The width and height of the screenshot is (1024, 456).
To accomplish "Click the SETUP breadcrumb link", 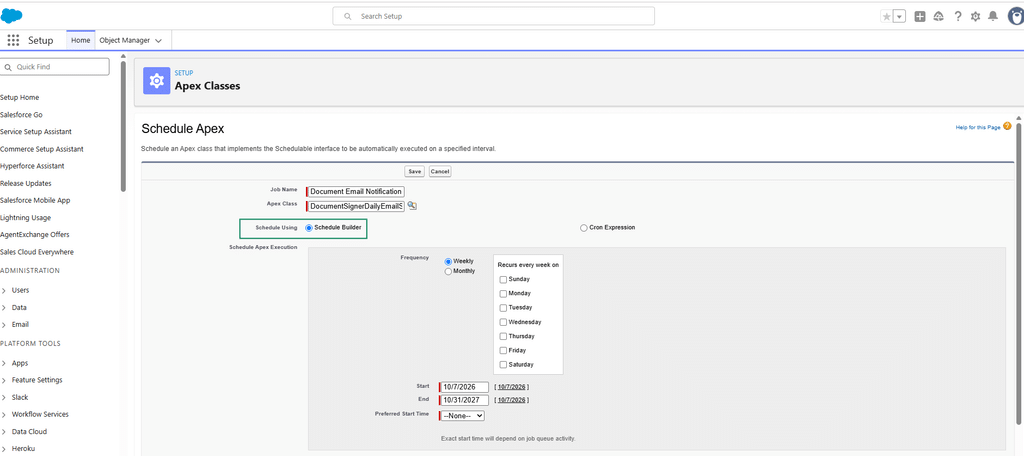I will coord(184,73).
